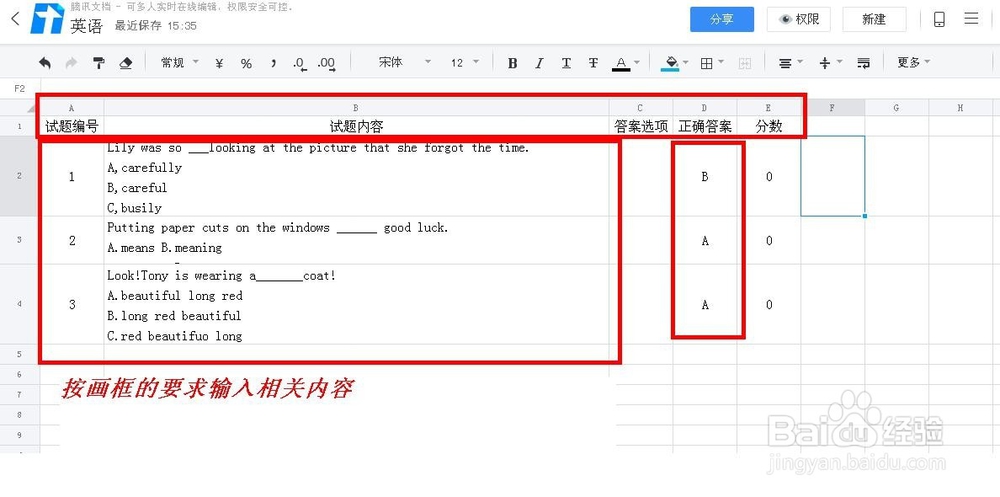This screenshot has width=1000, height=497.
Task: Open the font size 12 dropdown
Action: [465, 63]
